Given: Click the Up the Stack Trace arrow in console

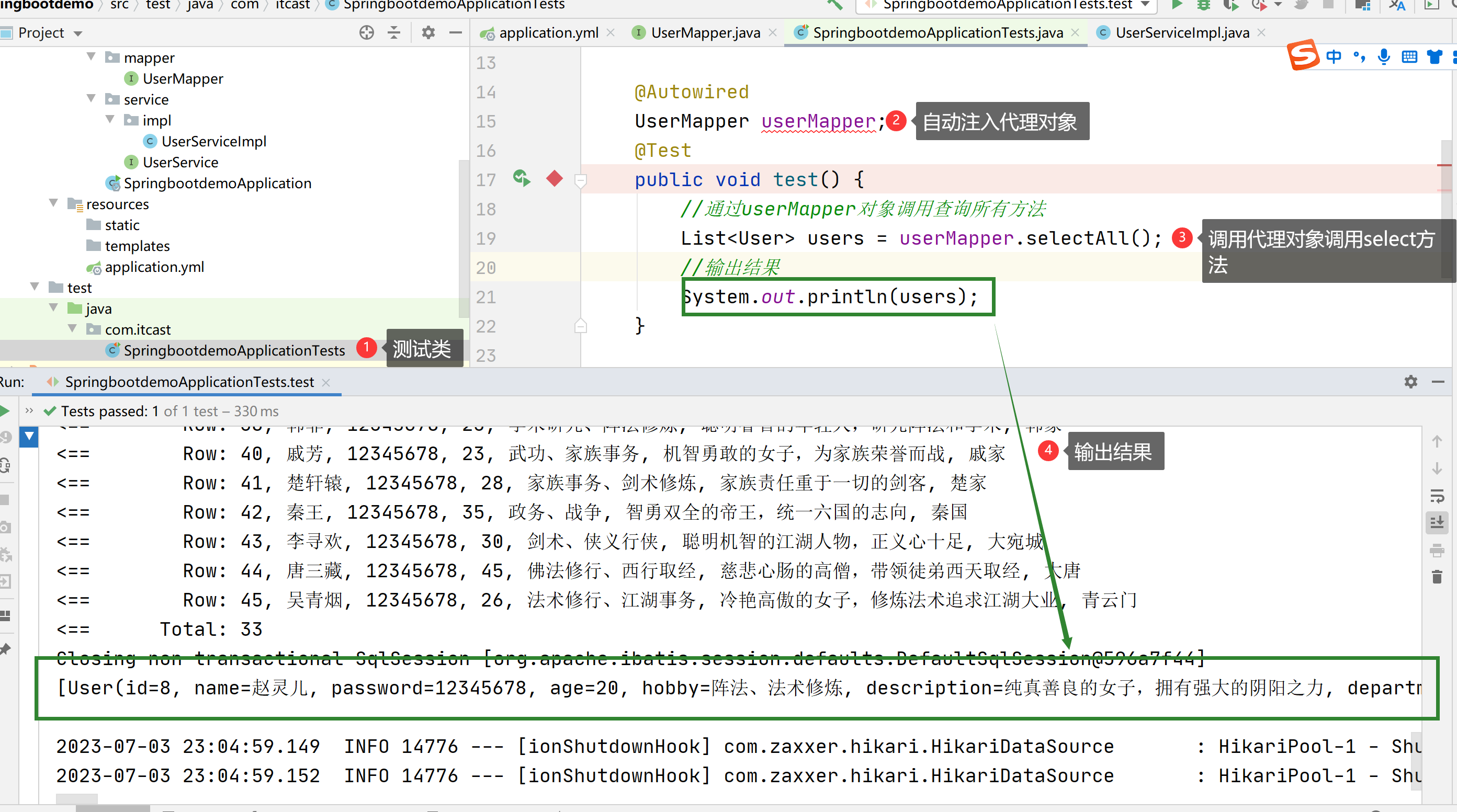Looking at the screenshot, I should [1437, 441].
